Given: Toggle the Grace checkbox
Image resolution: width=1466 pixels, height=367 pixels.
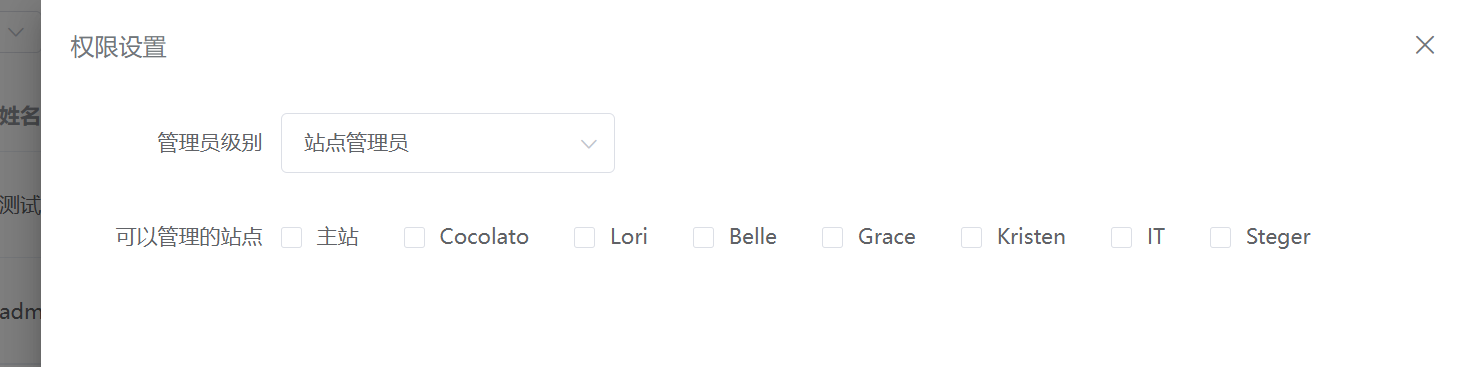Looking at the screenshot, I should (833, 237).
